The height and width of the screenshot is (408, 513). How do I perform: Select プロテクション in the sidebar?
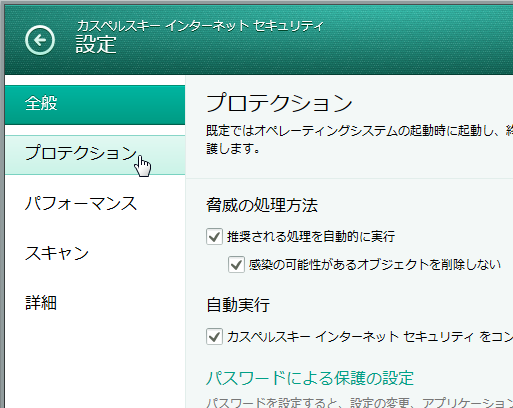[95, 155]
